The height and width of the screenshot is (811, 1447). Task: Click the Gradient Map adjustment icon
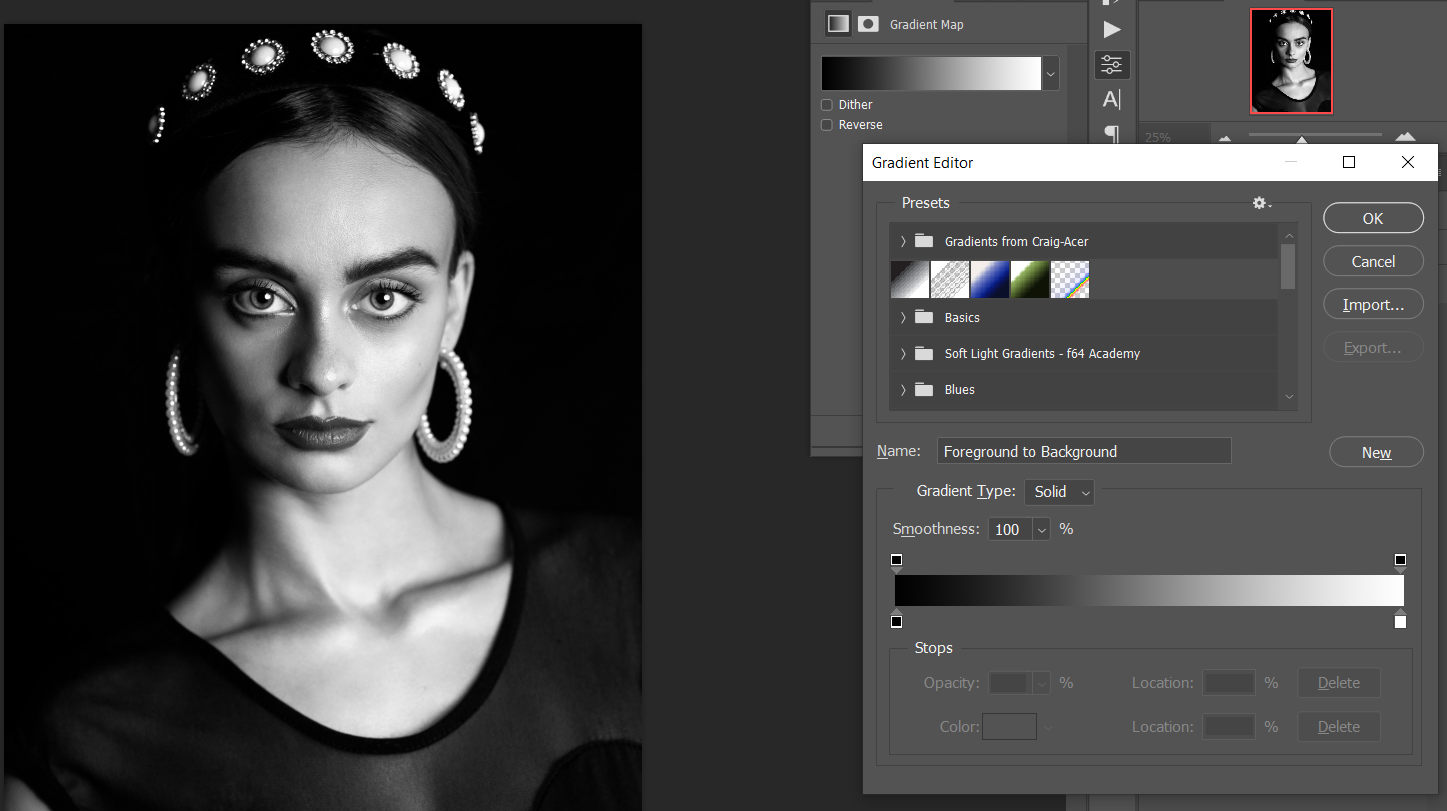[838, 24]
